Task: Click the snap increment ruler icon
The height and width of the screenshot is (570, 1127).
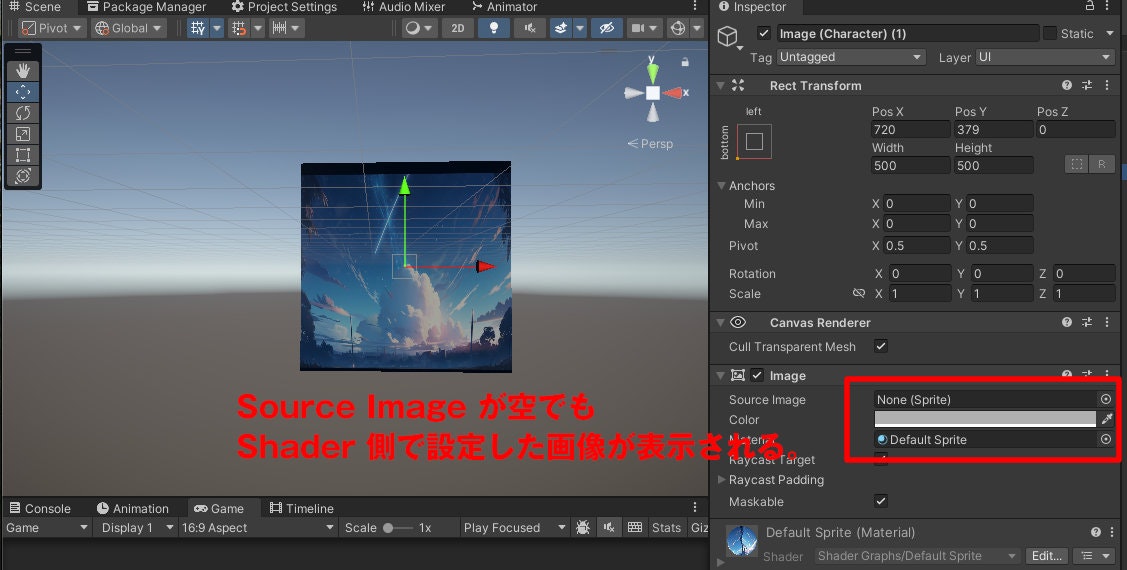Action: pyautogui.click(x=280, y=28)
